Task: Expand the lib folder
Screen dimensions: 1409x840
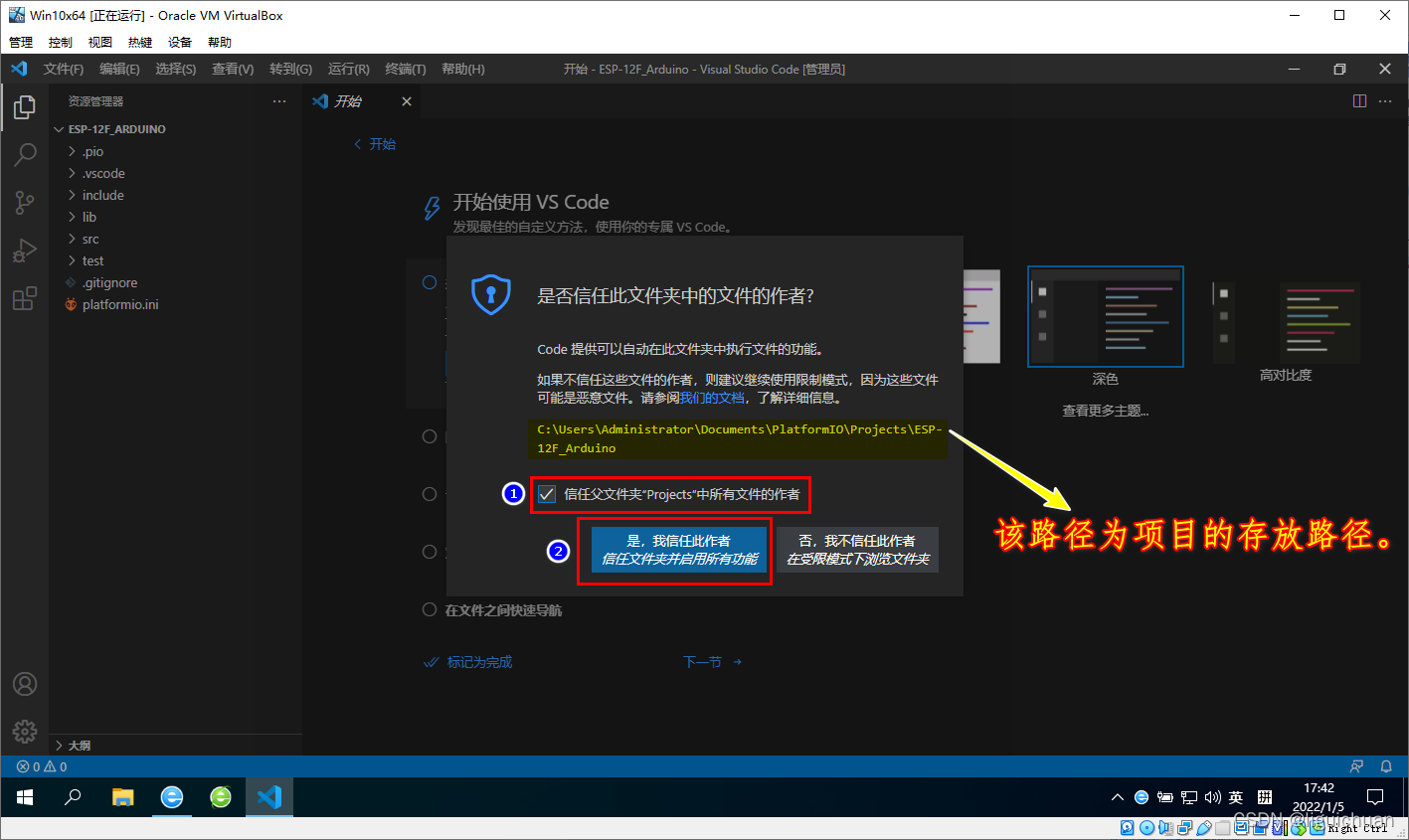Action: 175,217
